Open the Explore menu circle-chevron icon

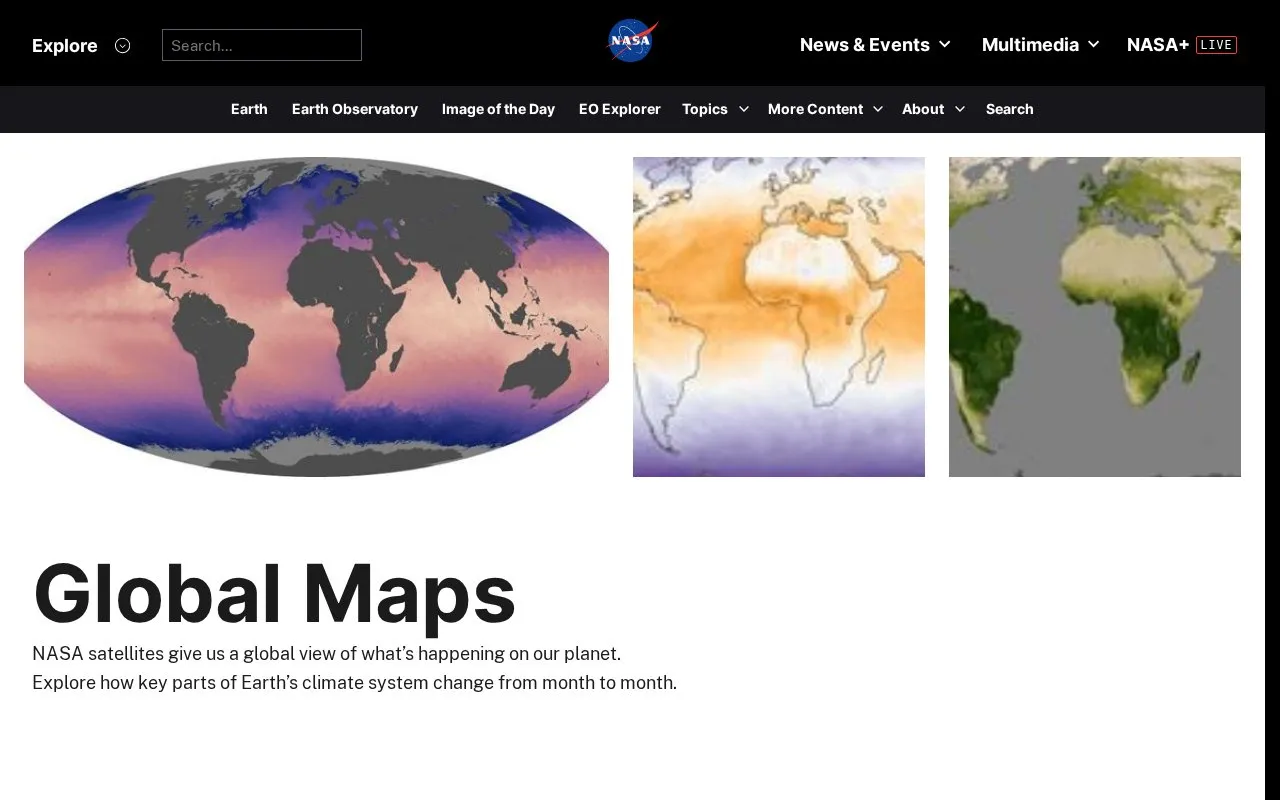click(x=122, y=45)
